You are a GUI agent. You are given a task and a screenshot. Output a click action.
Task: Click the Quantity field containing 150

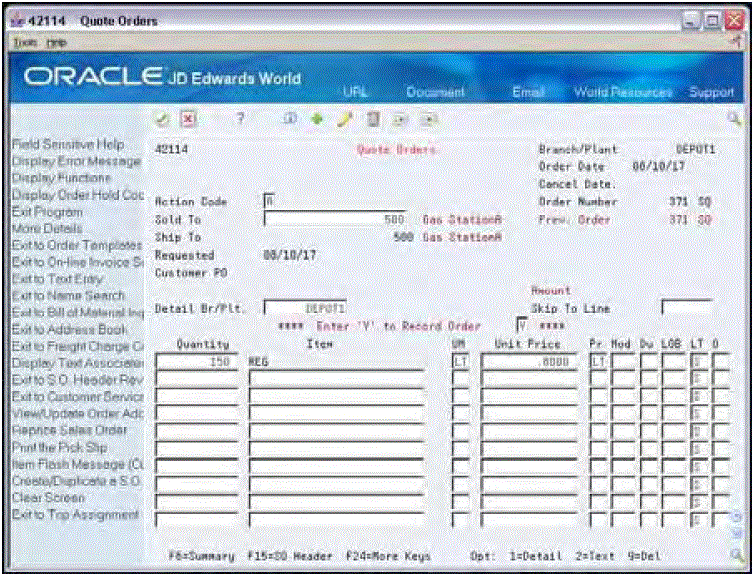(196, 362)
